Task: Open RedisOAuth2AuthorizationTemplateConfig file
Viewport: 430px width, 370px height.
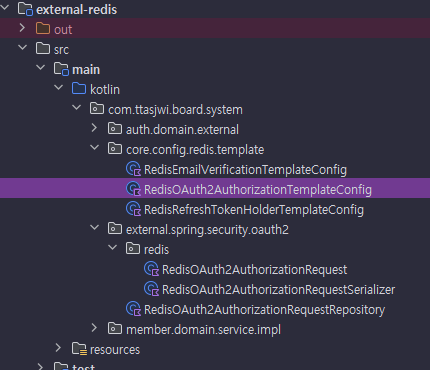Action: tap(258, 190)
